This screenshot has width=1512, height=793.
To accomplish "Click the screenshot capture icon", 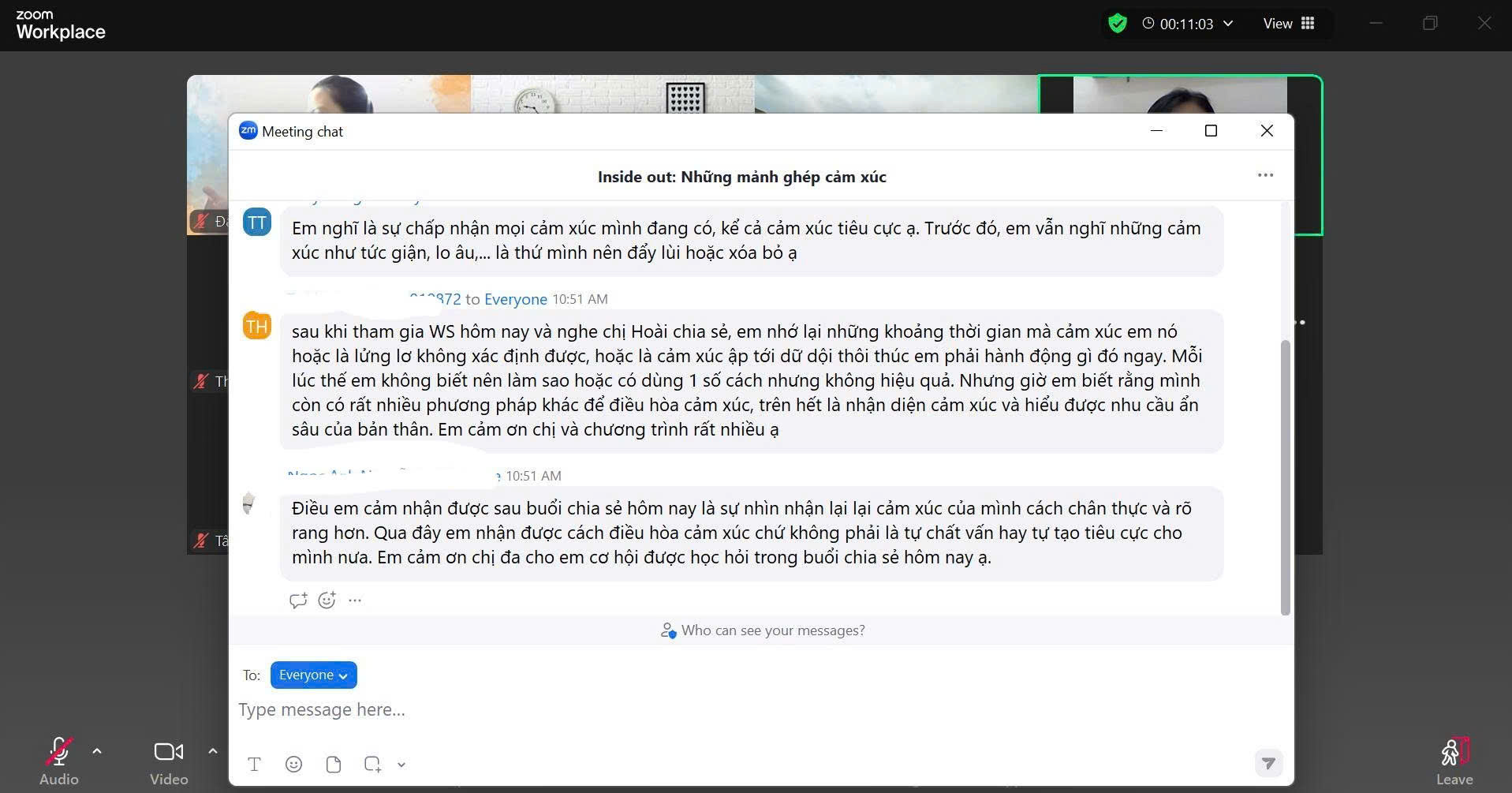I will [x=372, y=764].
